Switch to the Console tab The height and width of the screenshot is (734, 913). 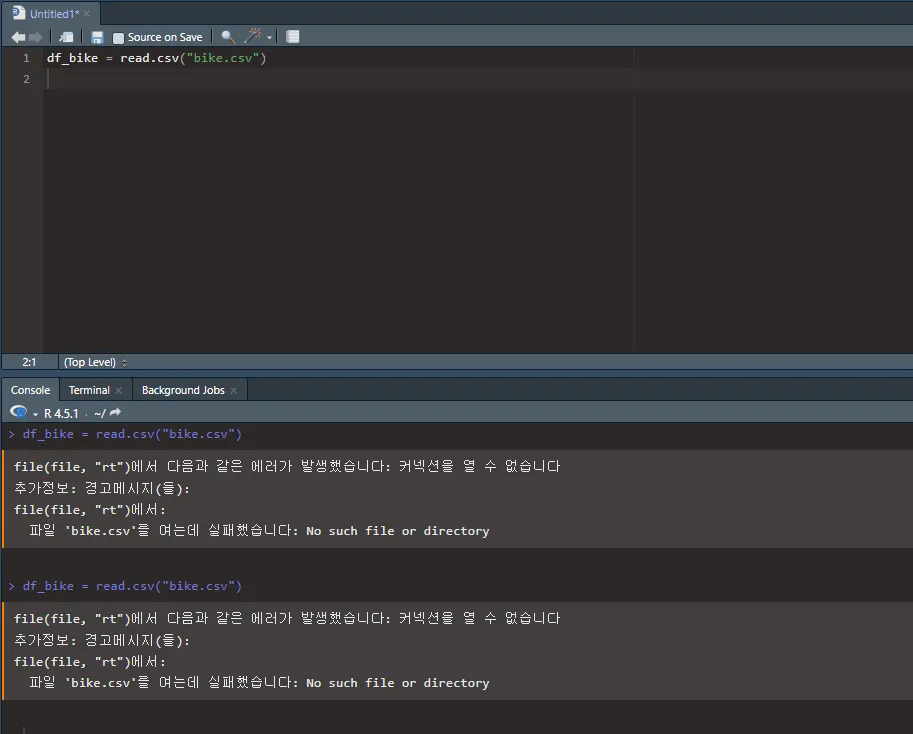coord(30,390)
